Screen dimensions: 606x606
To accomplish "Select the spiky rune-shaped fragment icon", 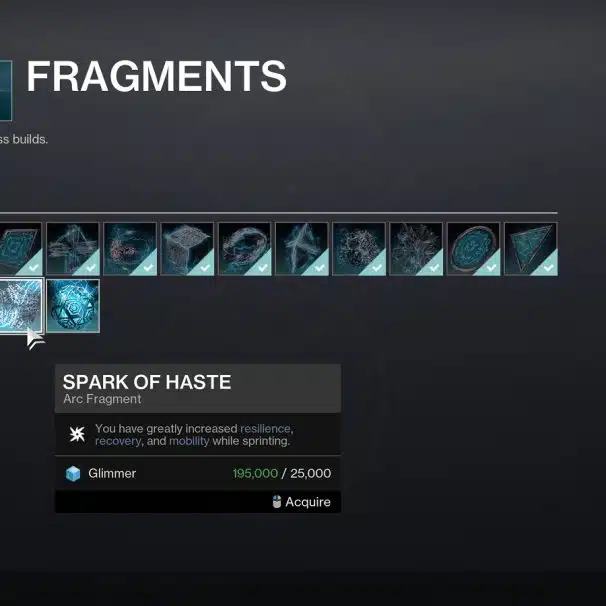I will 302,249.
